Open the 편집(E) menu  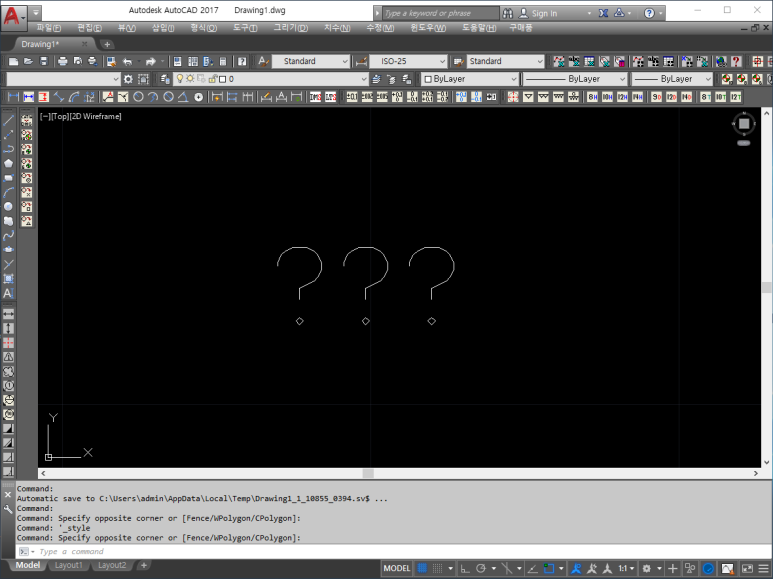pyautogui.click(x=90, y=28)
